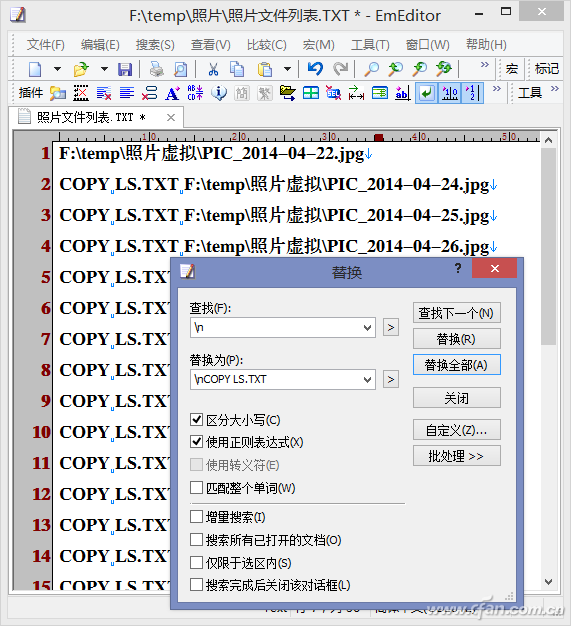Image resolution: width=571 pixels, height=626 pixels.
Task: Enable 增量搜索(I) checkbox
Action: 196,517
